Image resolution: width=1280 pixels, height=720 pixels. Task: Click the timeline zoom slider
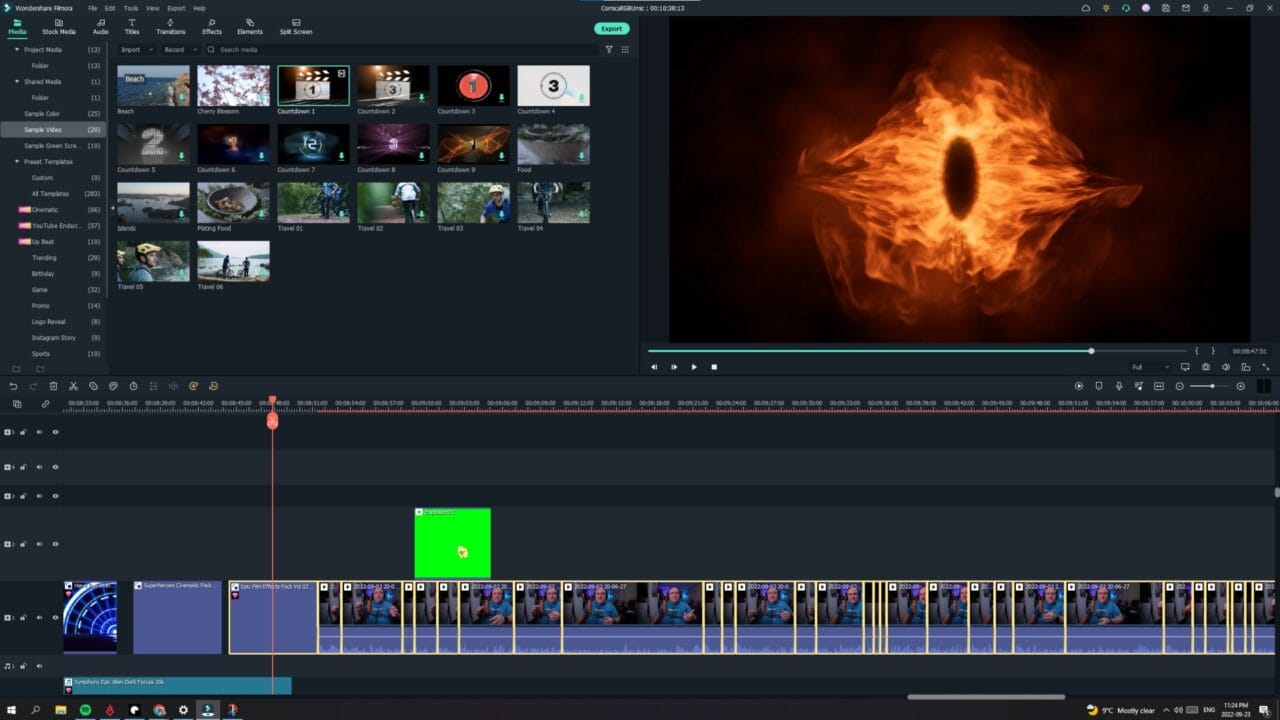point(1211,386)
